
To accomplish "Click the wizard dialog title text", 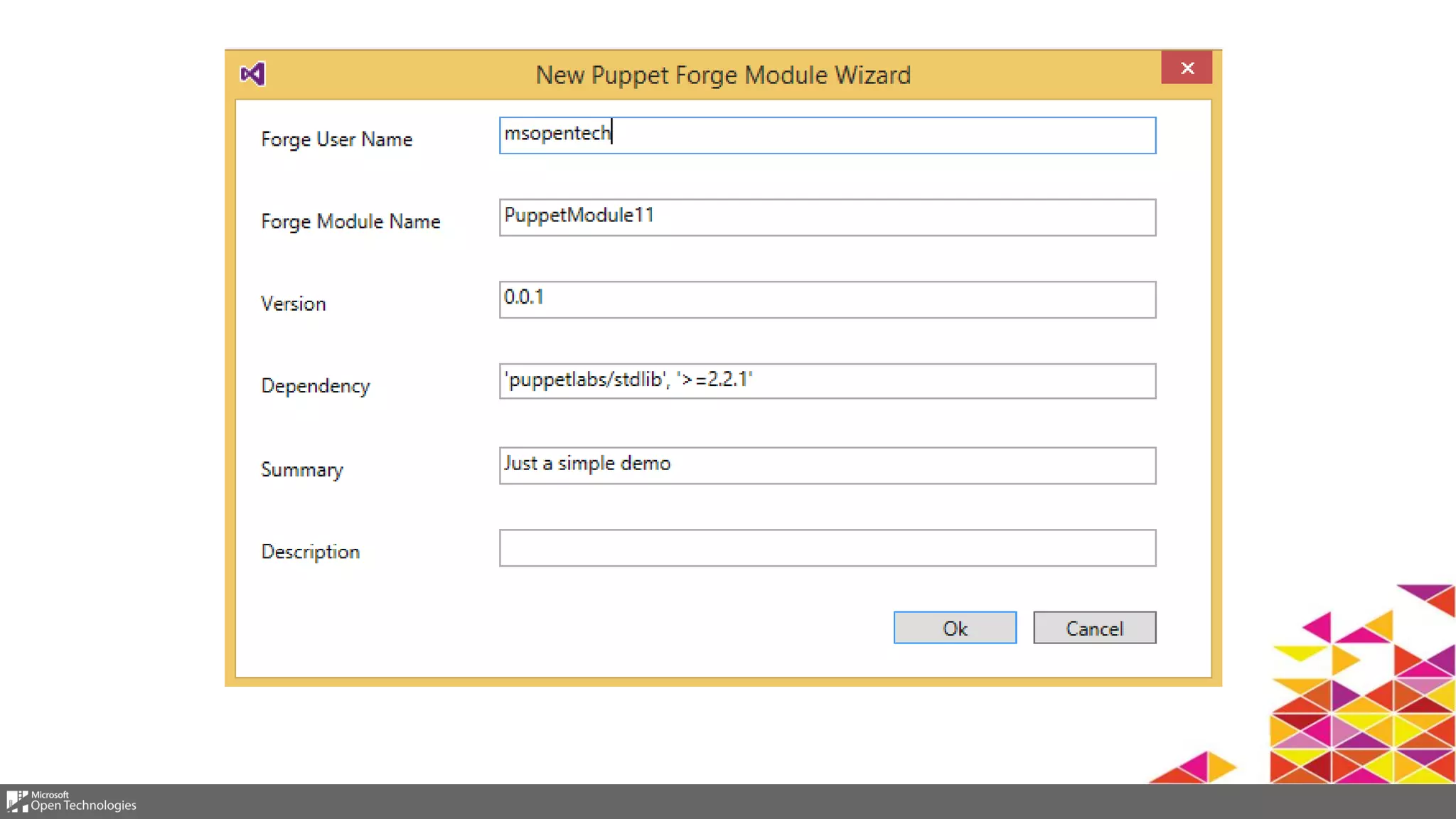I will (722, 75).
